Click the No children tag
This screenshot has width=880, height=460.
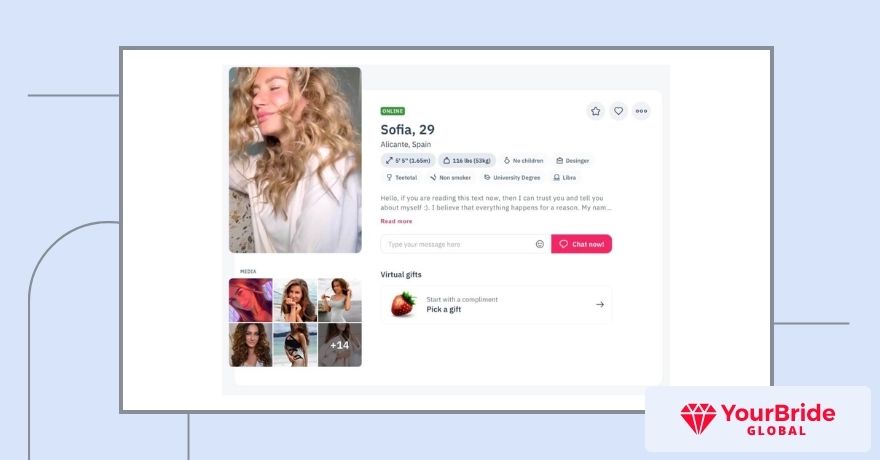click(523, 160)
